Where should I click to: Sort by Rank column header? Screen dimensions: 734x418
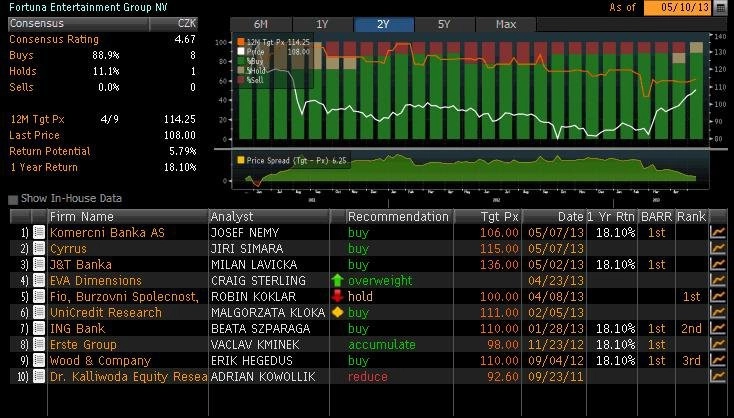(x=691, y=217)
